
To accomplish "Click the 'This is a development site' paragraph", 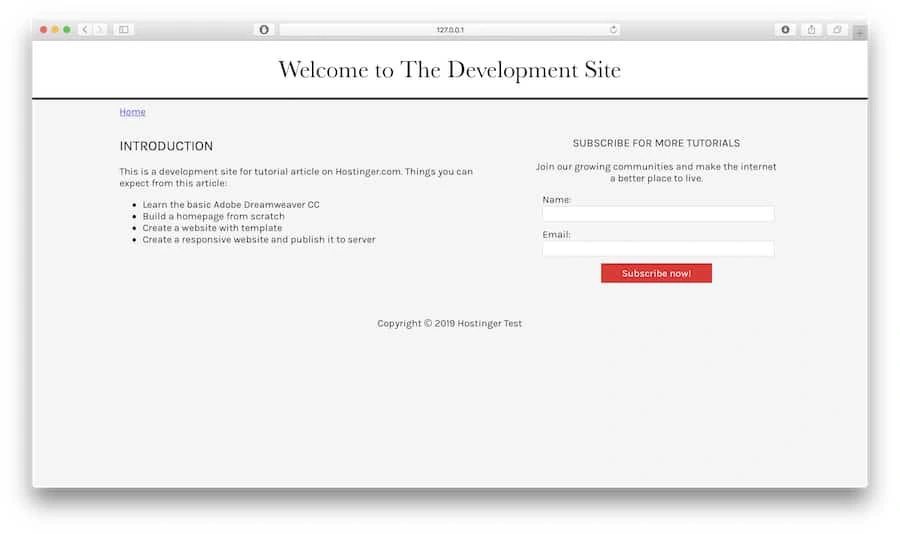I will coord(296,177).
